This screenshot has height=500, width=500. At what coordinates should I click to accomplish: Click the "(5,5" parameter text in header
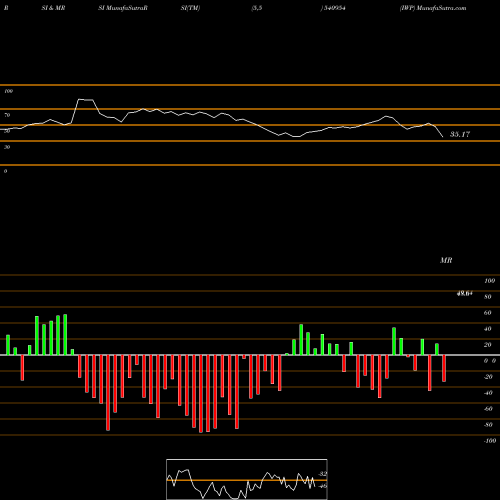point(257,8)
